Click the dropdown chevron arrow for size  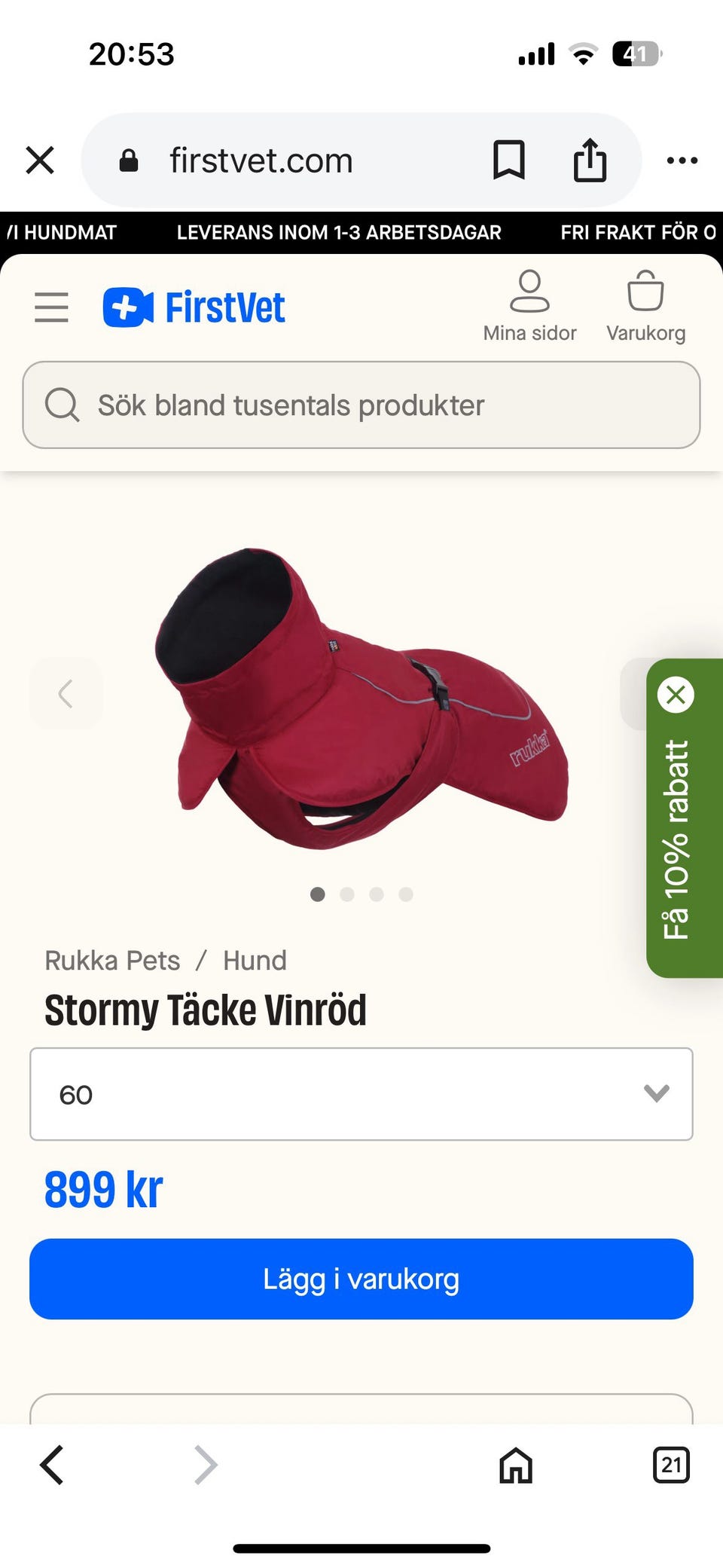(x=657, y=1093)
